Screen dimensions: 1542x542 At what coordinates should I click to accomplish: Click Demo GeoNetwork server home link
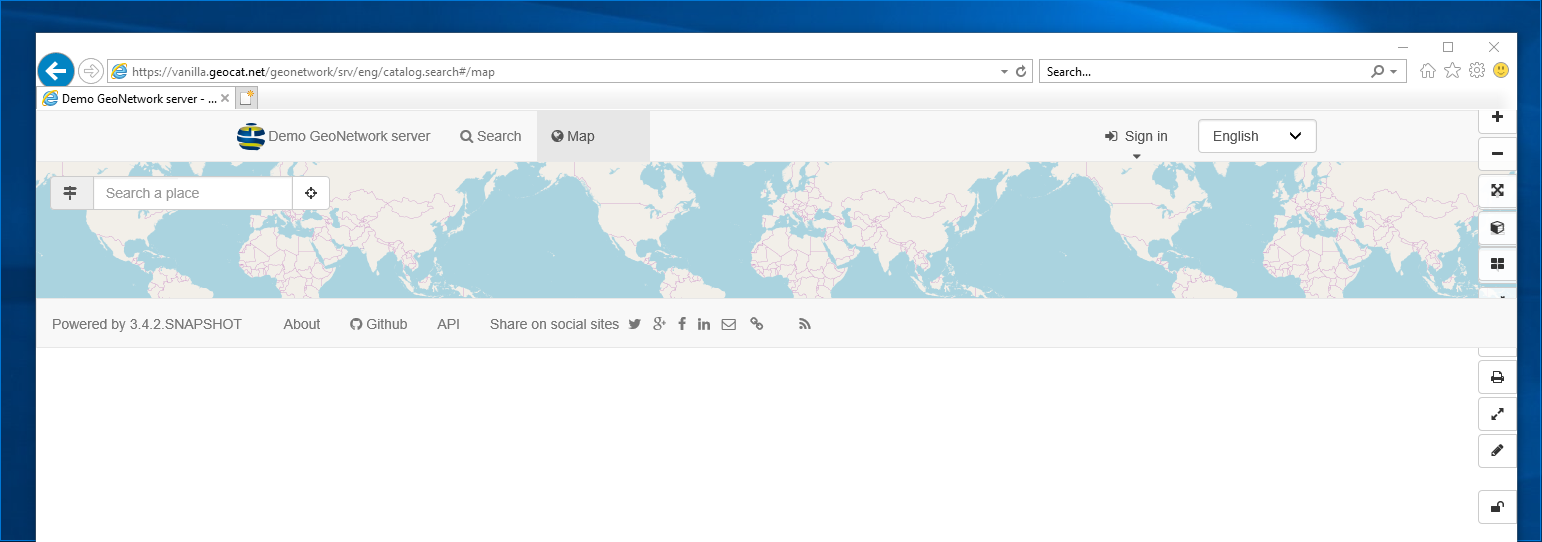(x=349, y=136)
